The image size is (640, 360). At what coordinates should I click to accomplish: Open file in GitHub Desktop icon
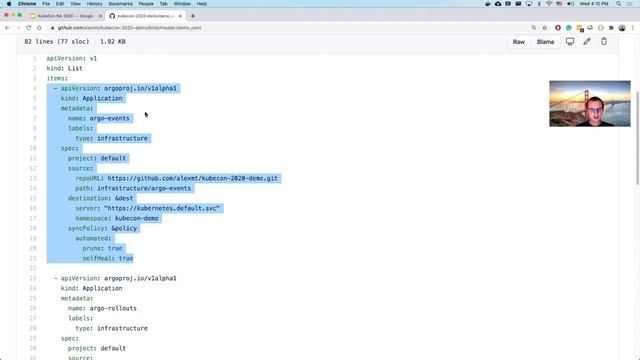pyautogui.click(x=570, y=42)
